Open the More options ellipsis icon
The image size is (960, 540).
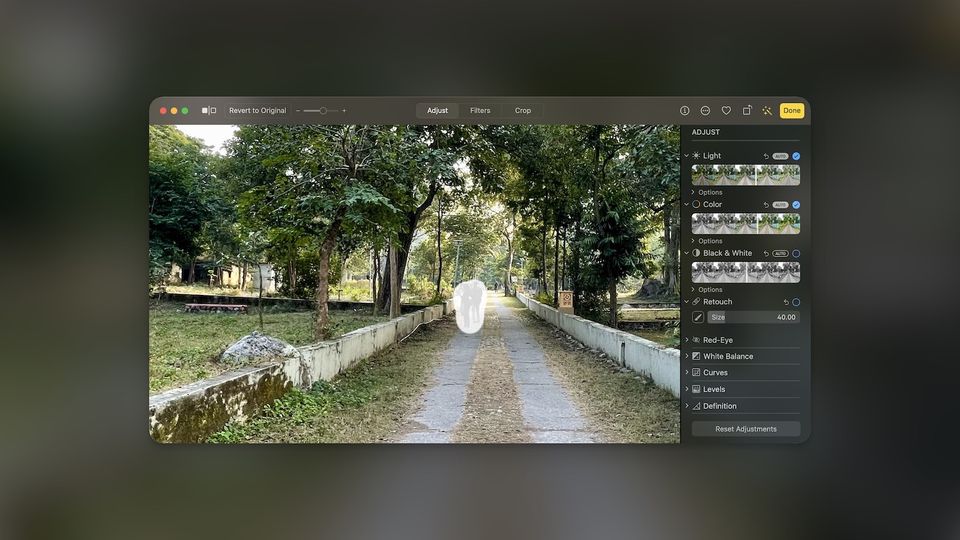[x=705, y=111]
